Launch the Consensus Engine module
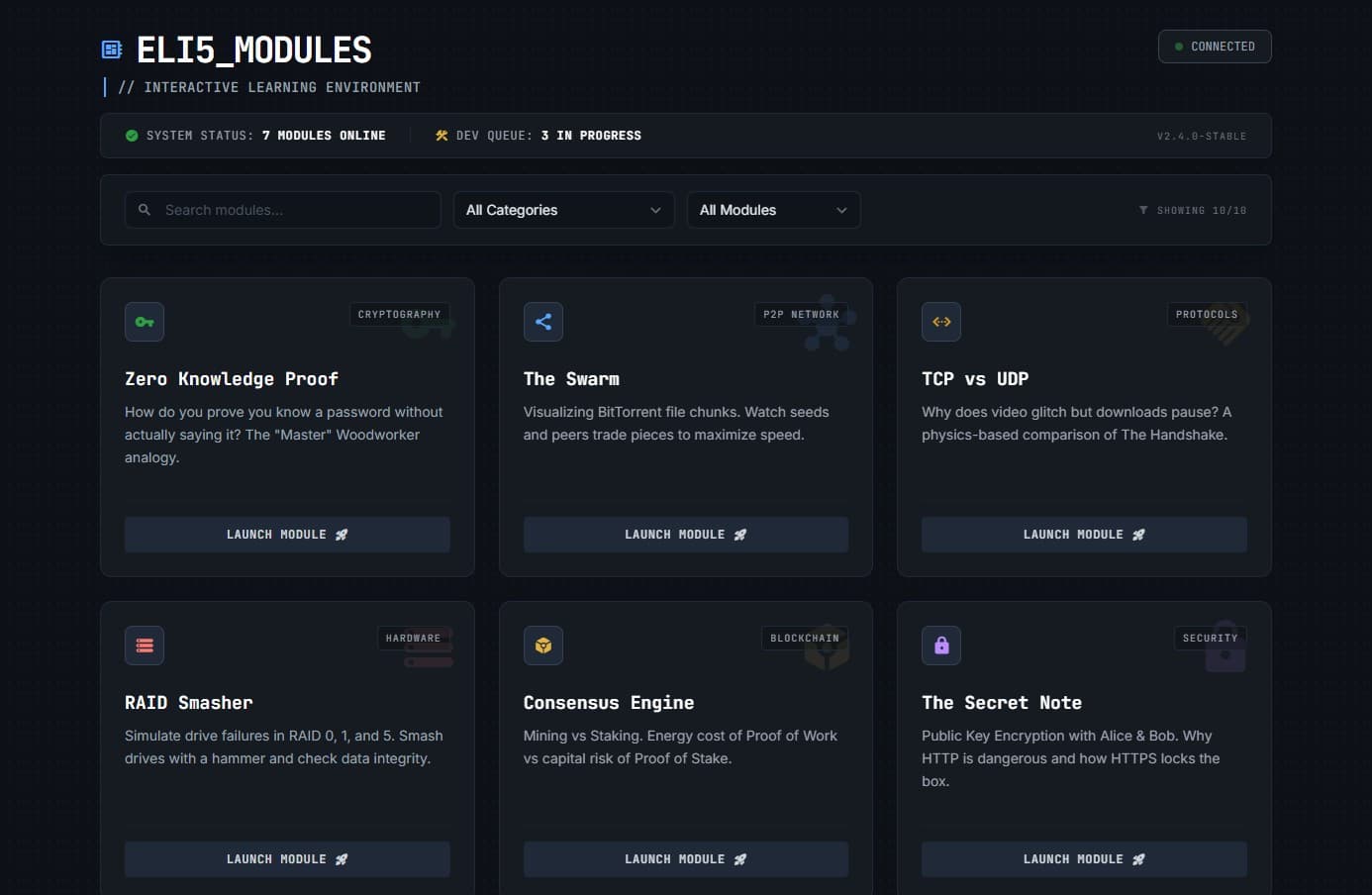Viewport: 1372px width, 895px height. pyautogui.click(x=685, y=858)
